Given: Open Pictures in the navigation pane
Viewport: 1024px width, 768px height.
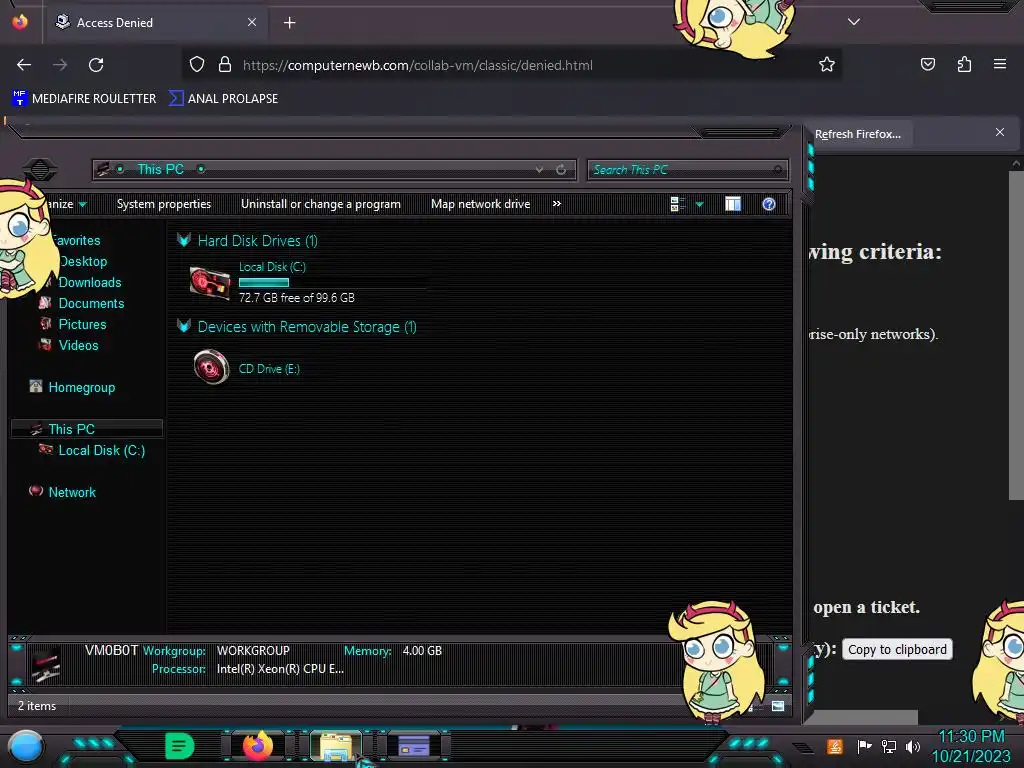Looking at the screenshot, I should (x=82, y=324).
